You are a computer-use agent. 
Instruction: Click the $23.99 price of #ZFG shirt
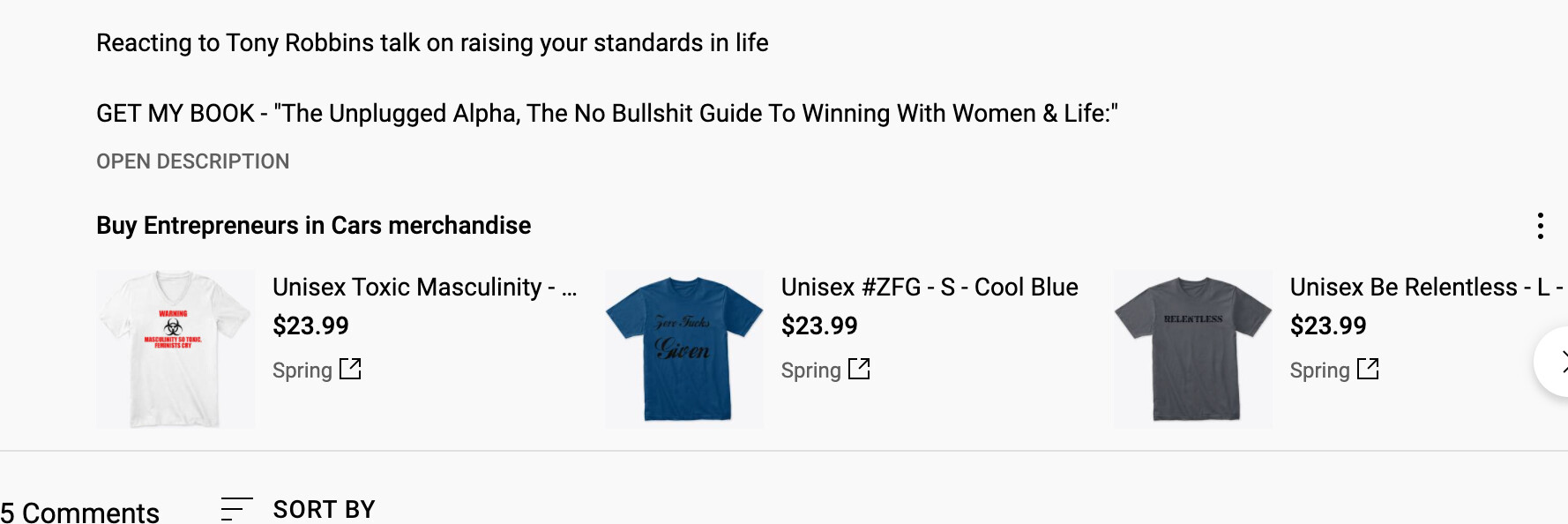coord(819,326)
